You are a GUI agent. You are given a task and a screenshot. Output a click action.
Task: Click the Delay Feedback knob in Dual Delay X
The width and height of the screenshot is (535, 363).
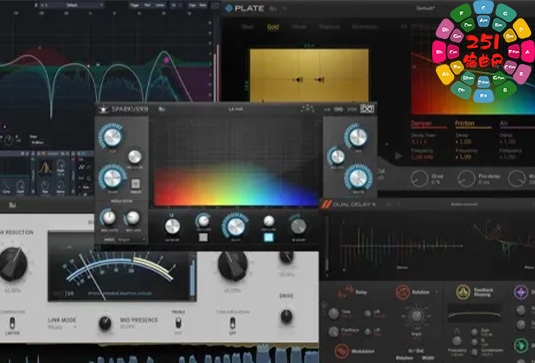point(333,332)
